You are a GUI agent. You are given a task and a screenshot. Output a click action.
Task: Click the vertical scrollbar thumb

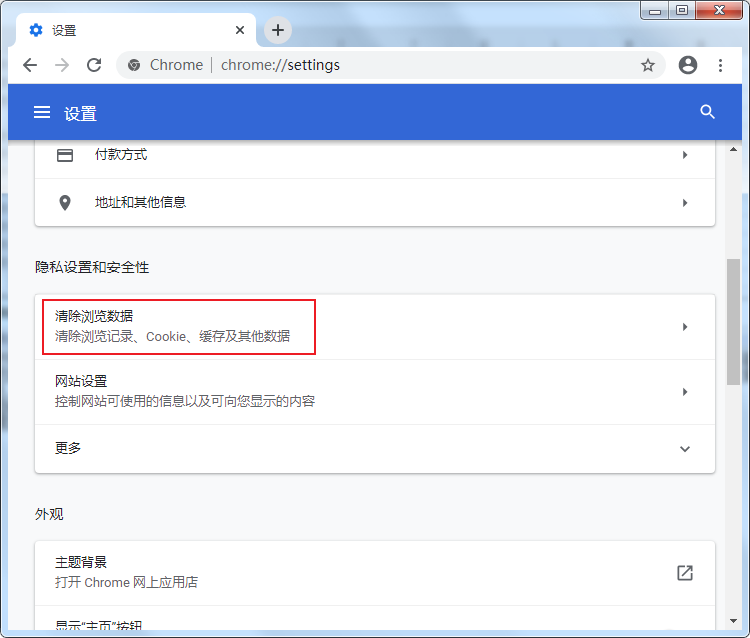pos(733,322)
